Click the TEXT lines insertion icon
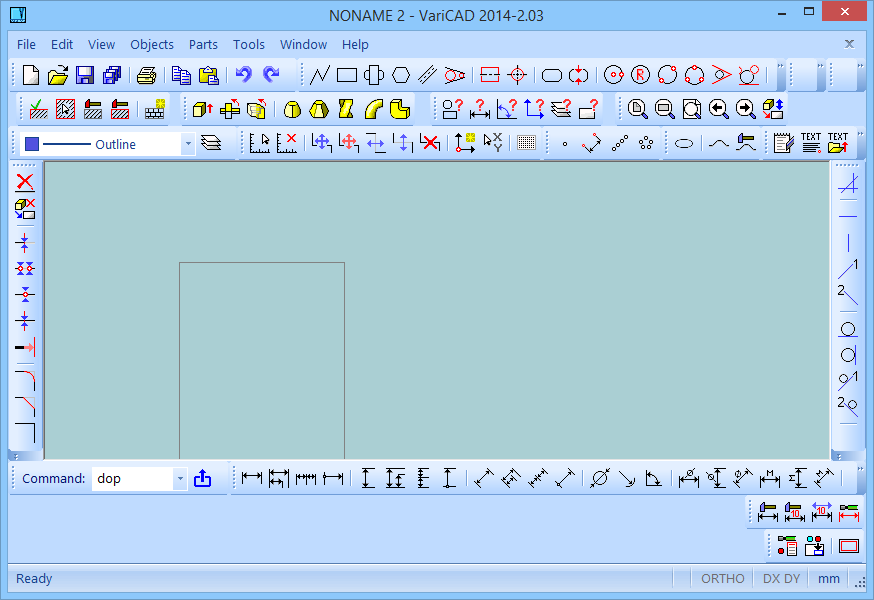 (x=811, y=143)
